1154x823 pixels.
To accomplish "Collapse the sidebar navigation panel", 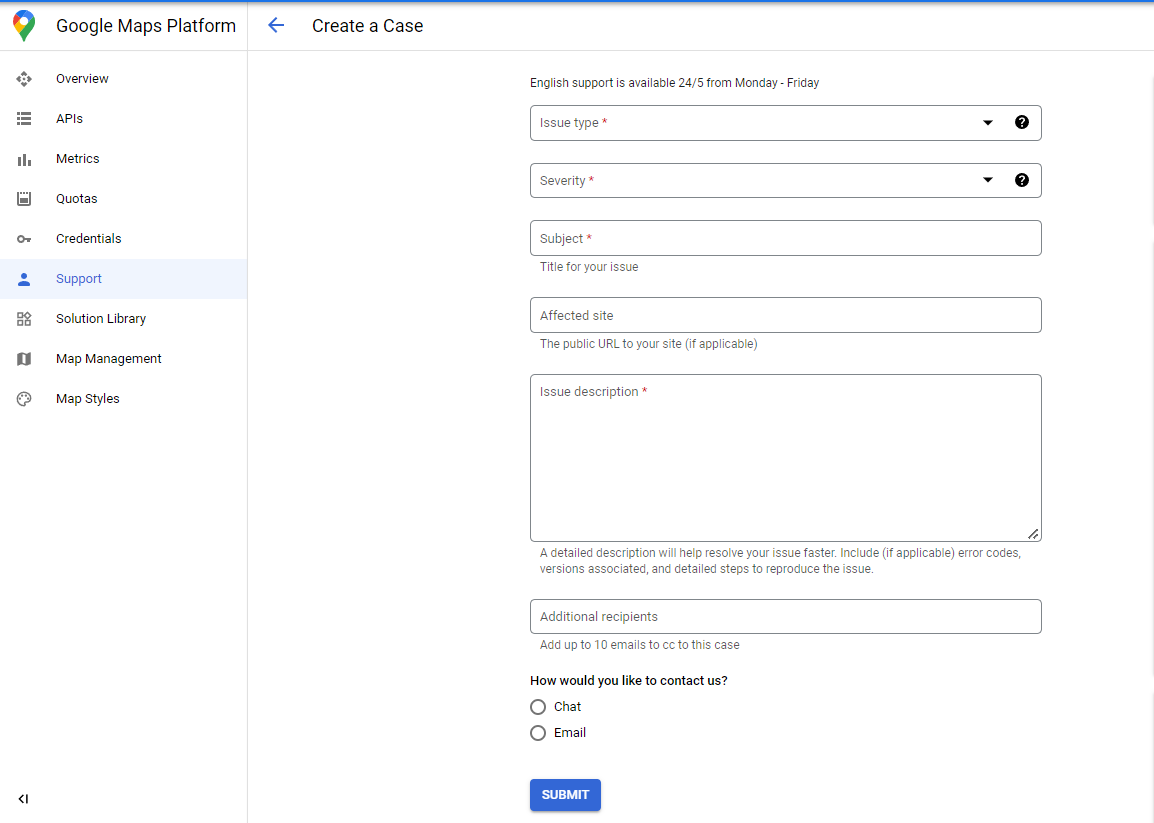I will 24,799.
